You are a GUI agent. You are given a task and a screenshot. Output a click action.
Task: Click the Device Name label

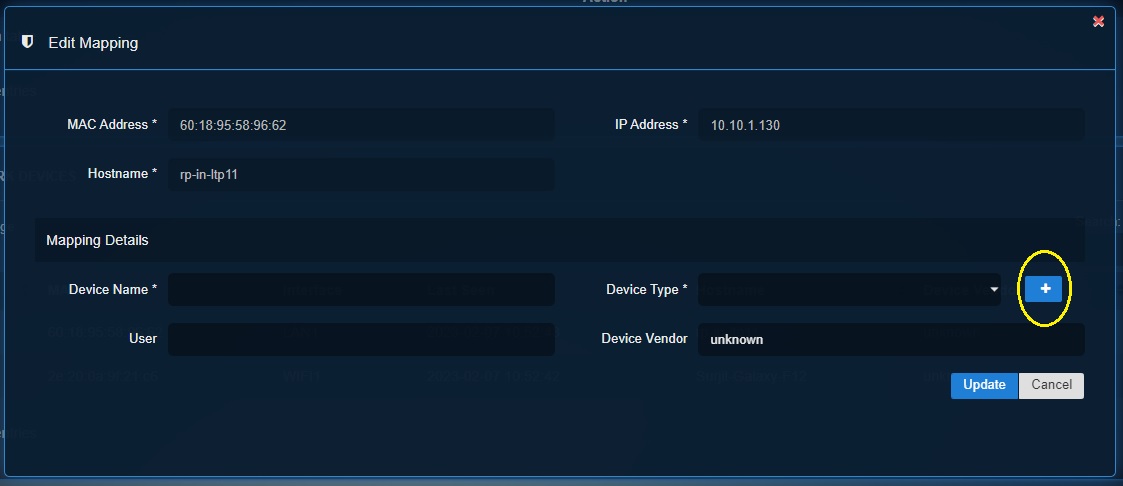tap(113, 289)
